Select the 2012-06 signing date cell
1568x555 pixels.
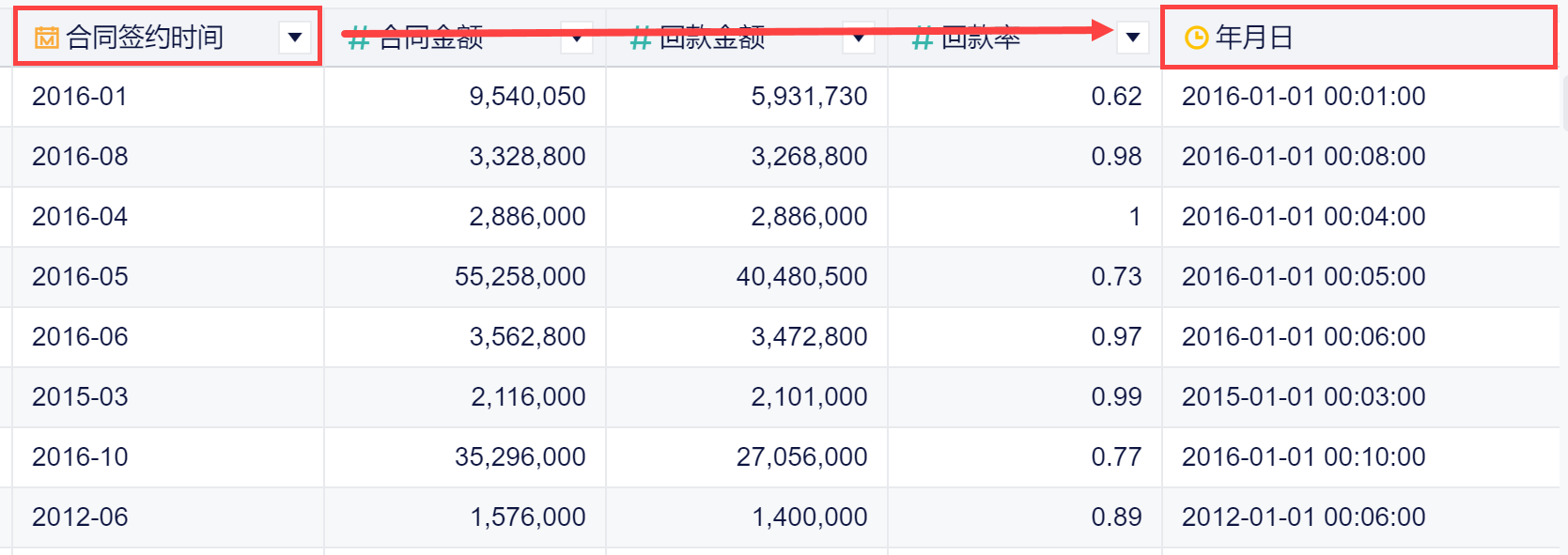tap(80, 517)
